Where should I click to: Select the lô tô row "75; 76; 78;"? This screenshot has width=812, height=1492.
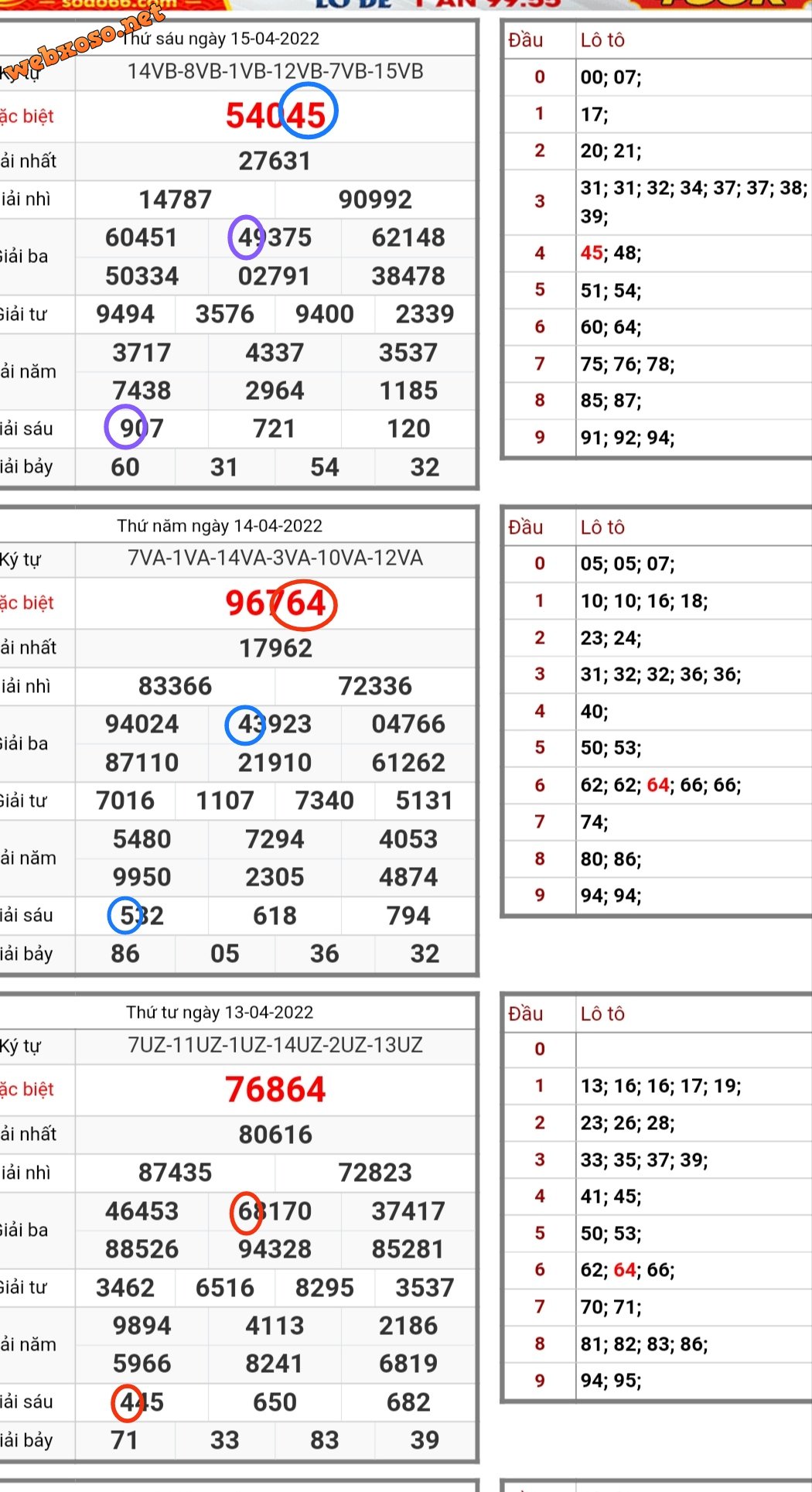pyautogui.click(x=627, y=364)
